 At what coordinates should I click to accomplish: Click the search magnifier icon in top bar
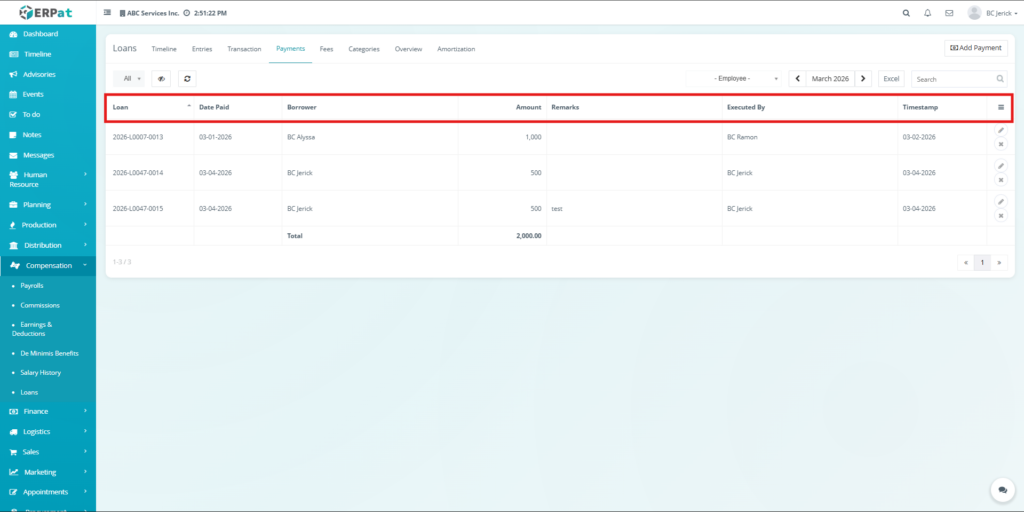906,13
